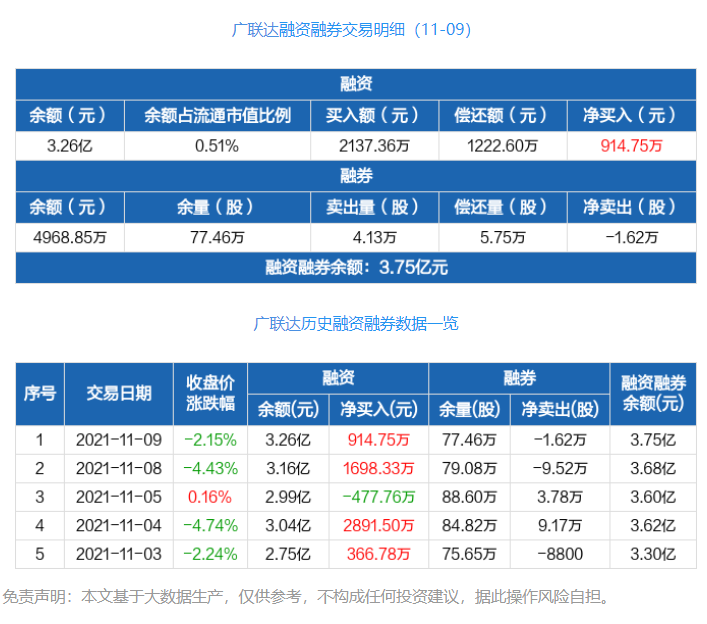
Task: Click the 2891.50万 net buy value
Action: [x=379, y=525]
